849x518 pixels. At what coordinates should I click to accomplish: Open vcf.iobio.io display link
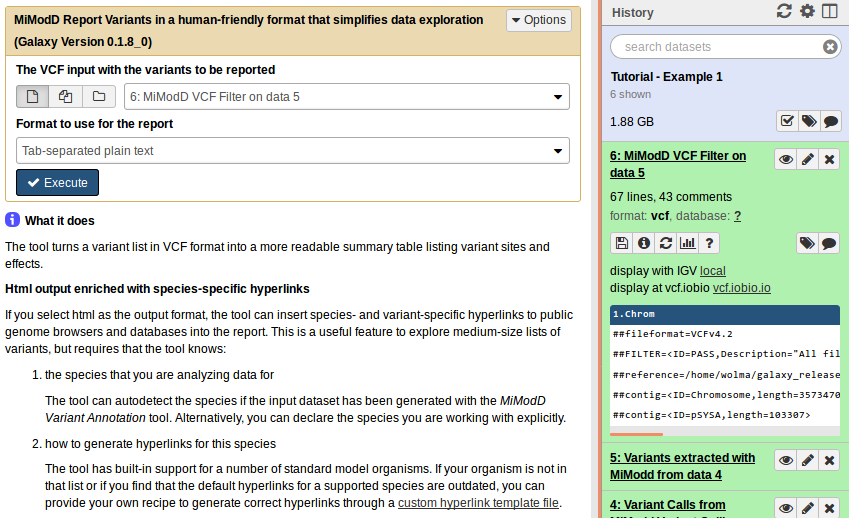[x=741, y=288]
